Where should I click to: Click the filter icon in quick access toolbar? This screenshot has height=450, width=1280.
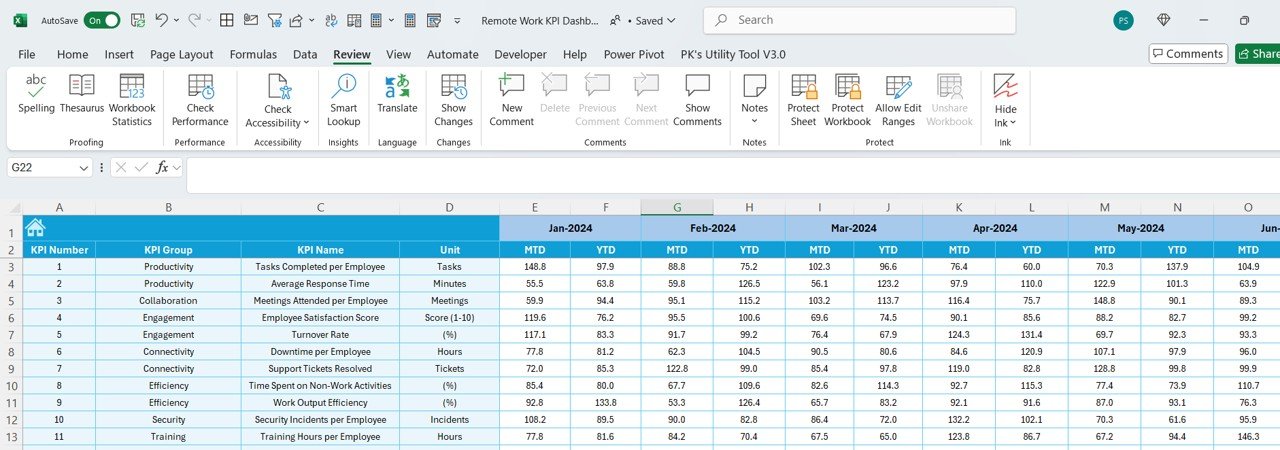[274, 20]
